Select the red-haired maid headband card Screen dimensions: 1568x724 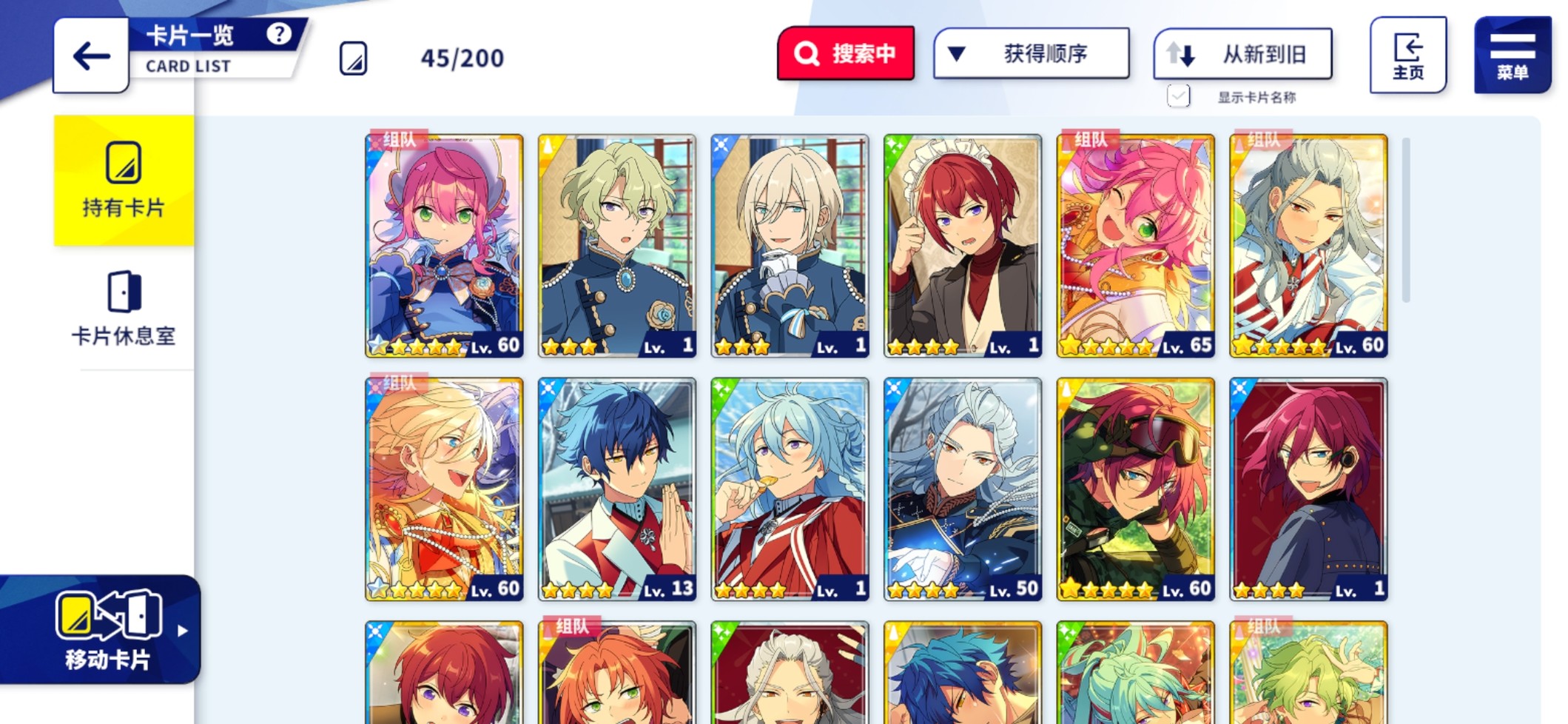tap(963, 246)
